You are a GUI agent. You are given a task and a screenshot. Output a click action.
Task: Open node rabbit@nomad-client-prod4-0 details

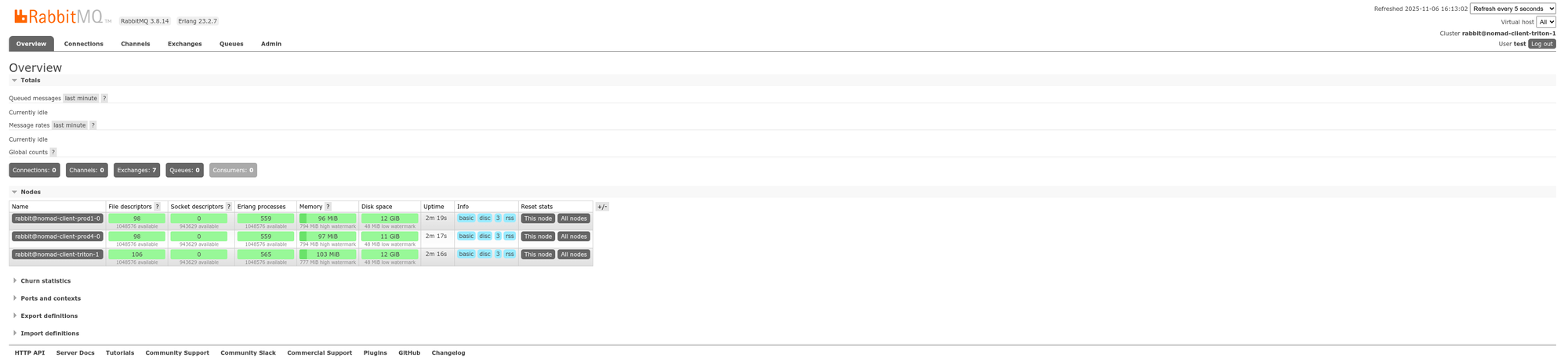tap(57, 236)
